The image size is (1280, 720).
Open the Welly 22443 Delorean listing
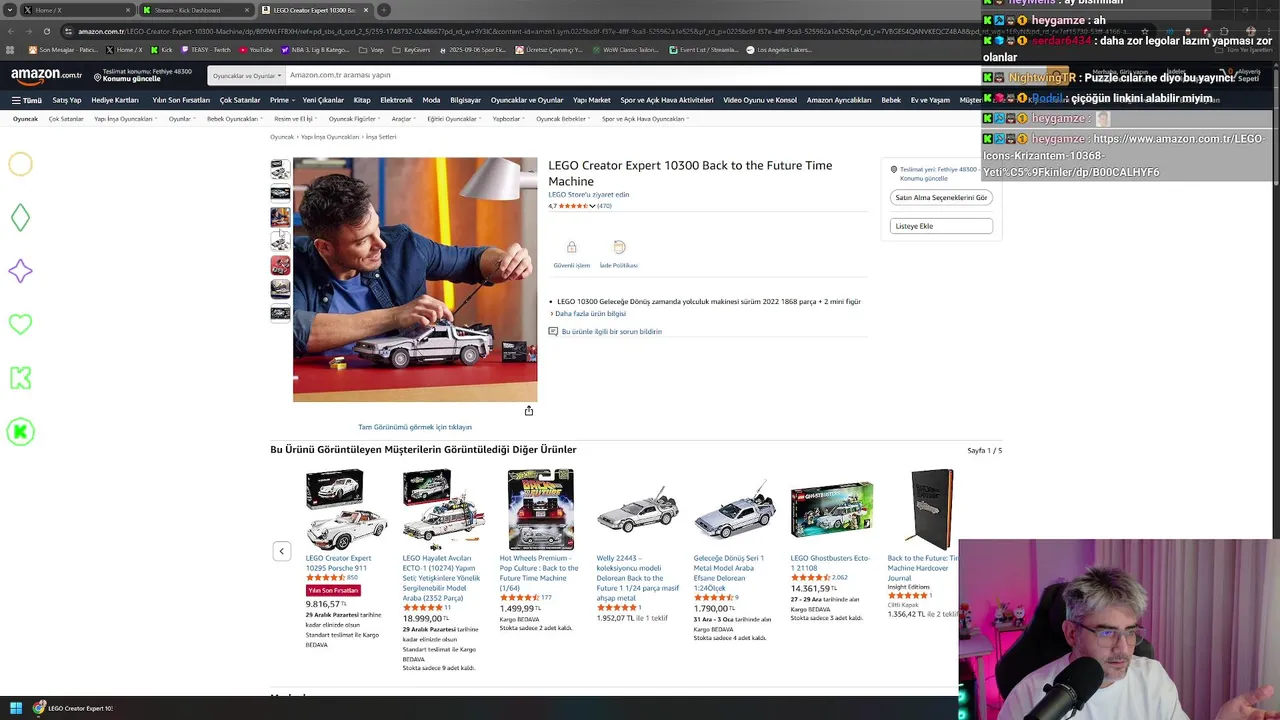point(637,578)
